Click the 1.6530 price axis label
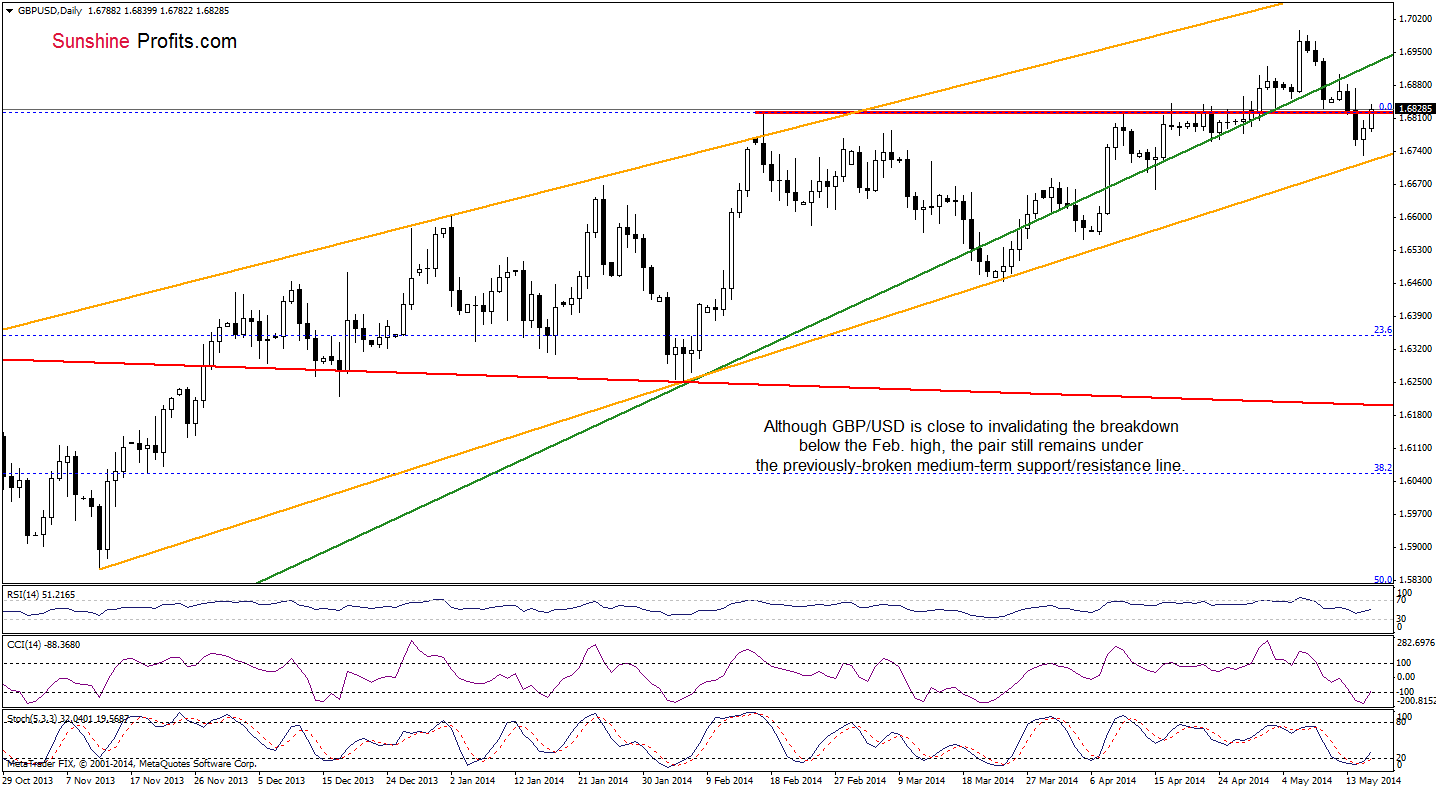This screenshot has height=789, width=1436. pyautogui.click(x=1416, y=250)
